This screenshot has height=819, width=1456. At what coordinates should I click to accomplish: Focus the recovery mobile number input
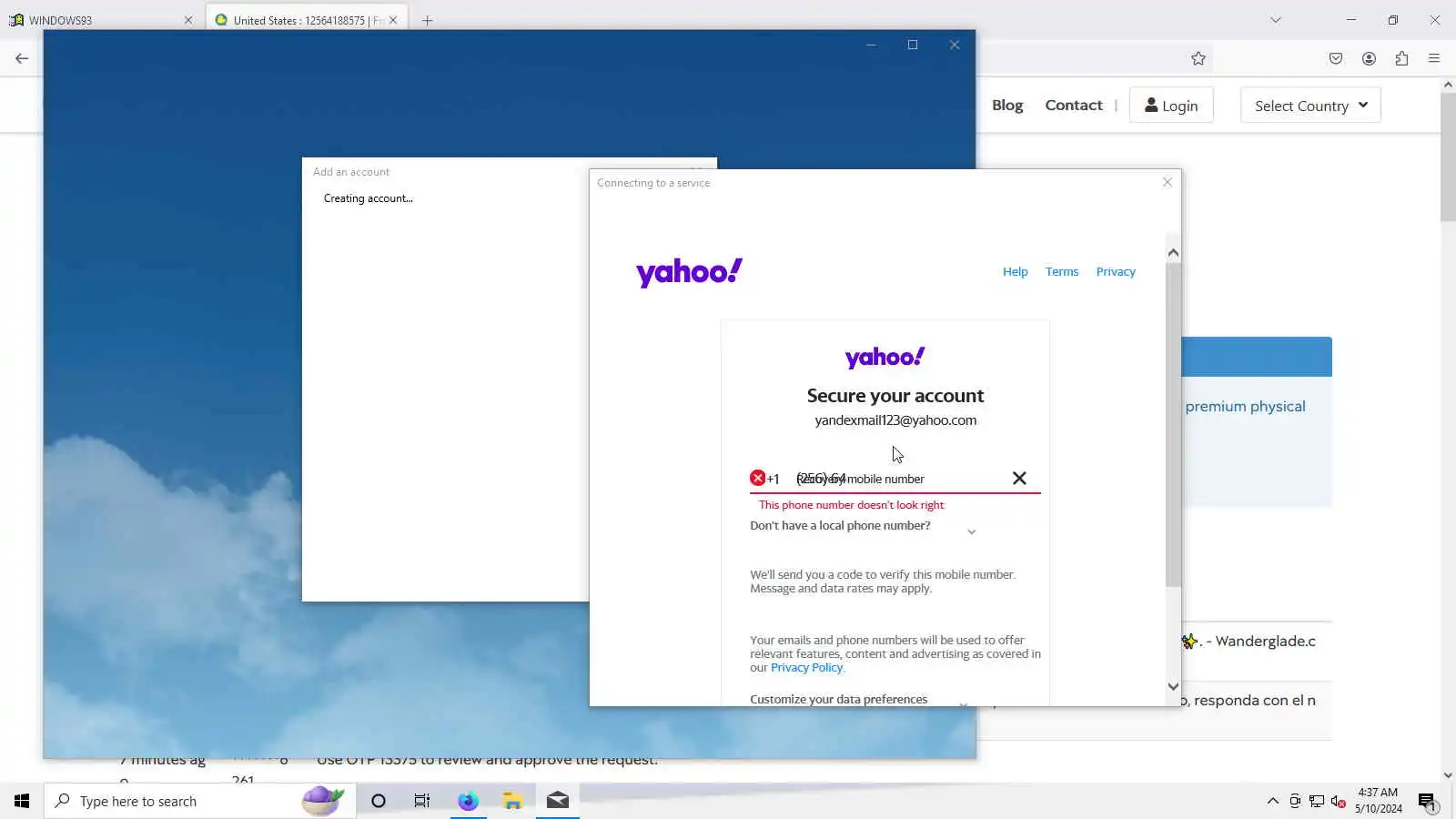pos(895,479)
